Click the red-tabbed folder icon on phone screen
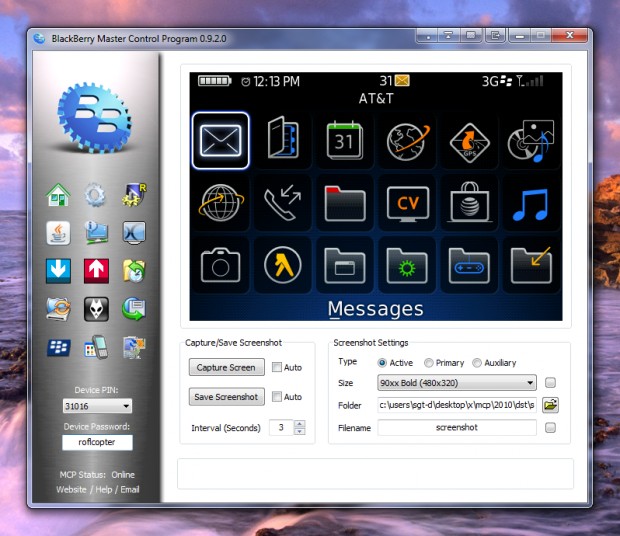This screenshot has width=620, height=536. (x=345, y=204)
